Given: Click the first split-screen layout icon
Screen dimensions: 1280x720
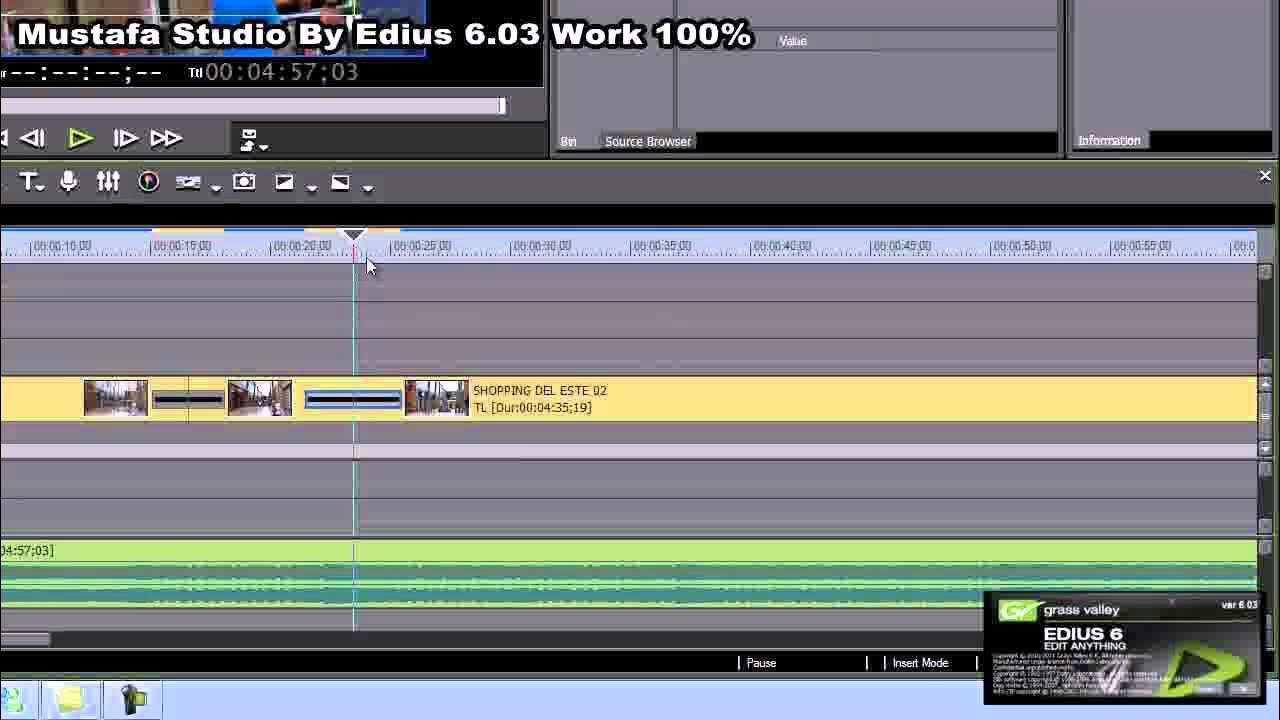Looking at the screenshot, I should pyautogui.click(x=284, y=182).
